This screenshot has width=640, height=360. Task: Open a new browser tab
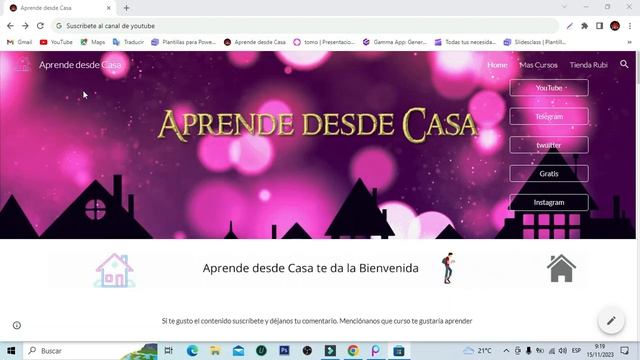(x=127, y=8)
